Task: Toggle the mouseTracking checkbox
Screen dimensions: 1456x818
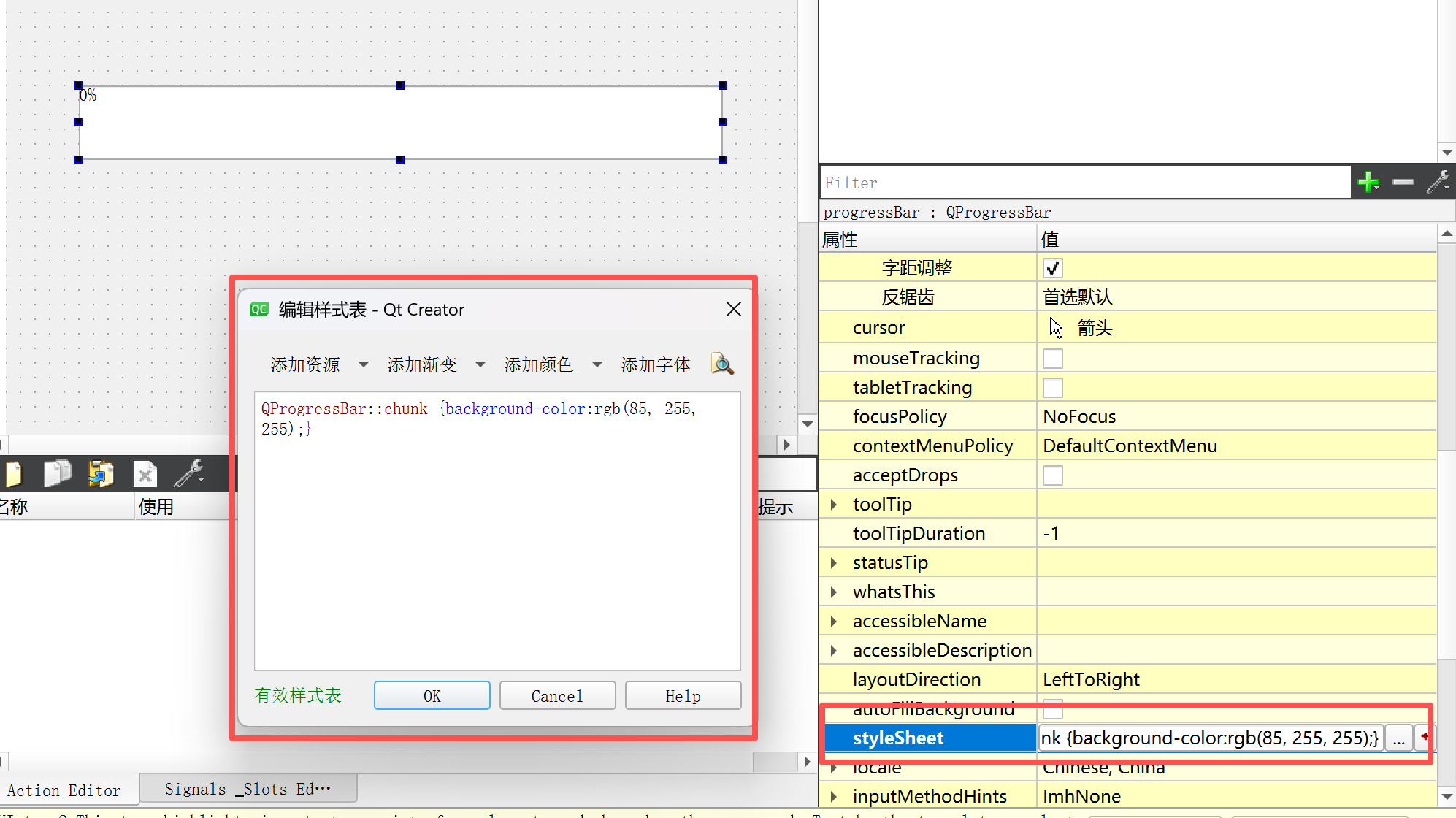Action: 1052,359
